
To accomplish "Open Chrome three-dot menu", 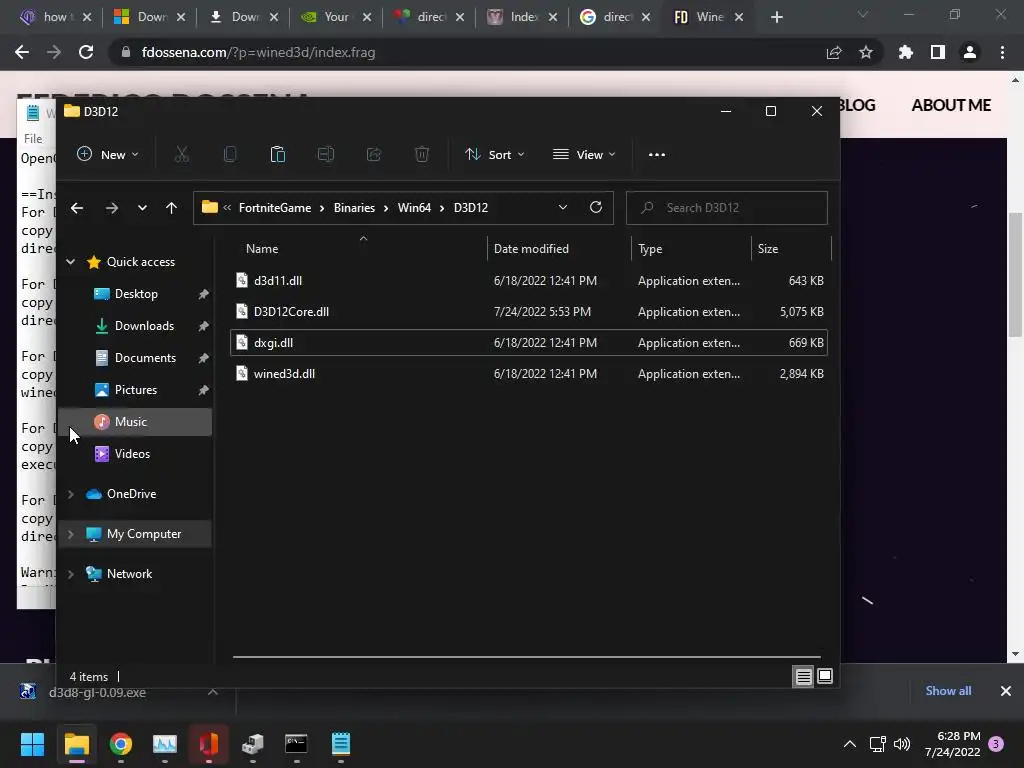I will tap(1002, 52).
